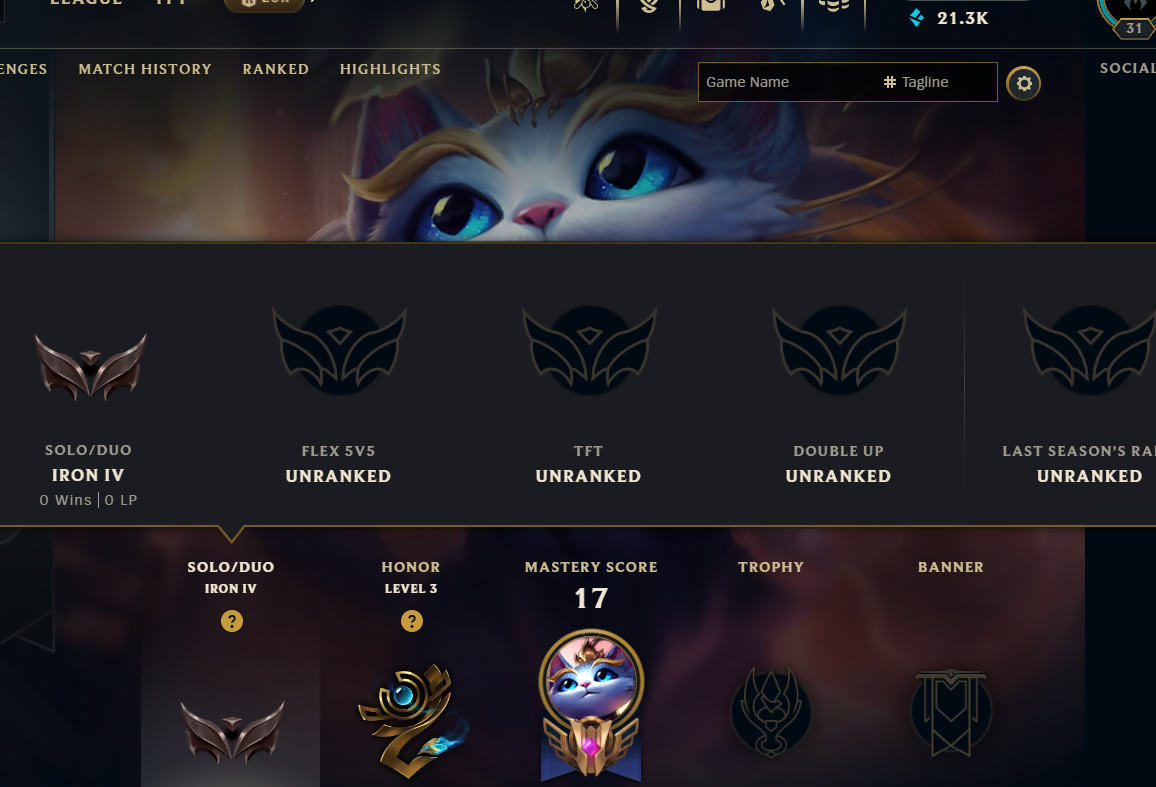Viewport: 1156px width, 787px height.
Task: Click the Blue Essence currency icon
Action: pyautogui.click(x=916, y=18)
